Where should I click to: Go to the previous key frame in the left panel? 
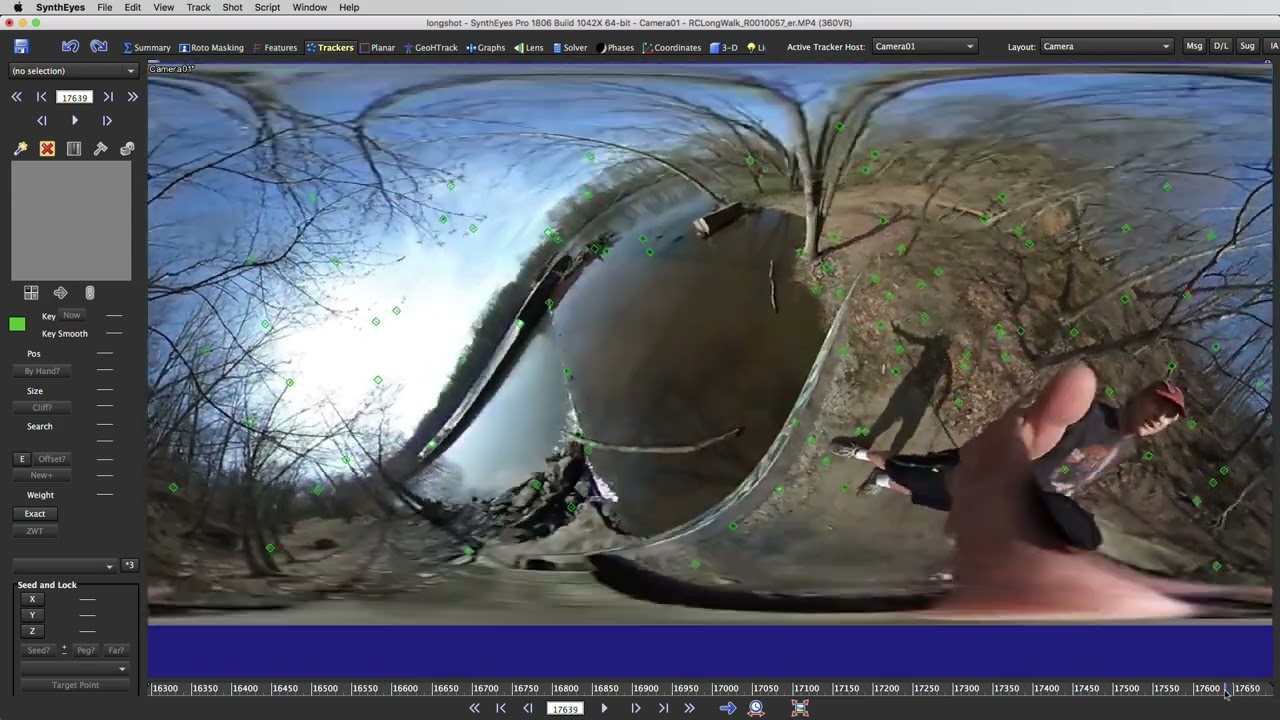41,97
